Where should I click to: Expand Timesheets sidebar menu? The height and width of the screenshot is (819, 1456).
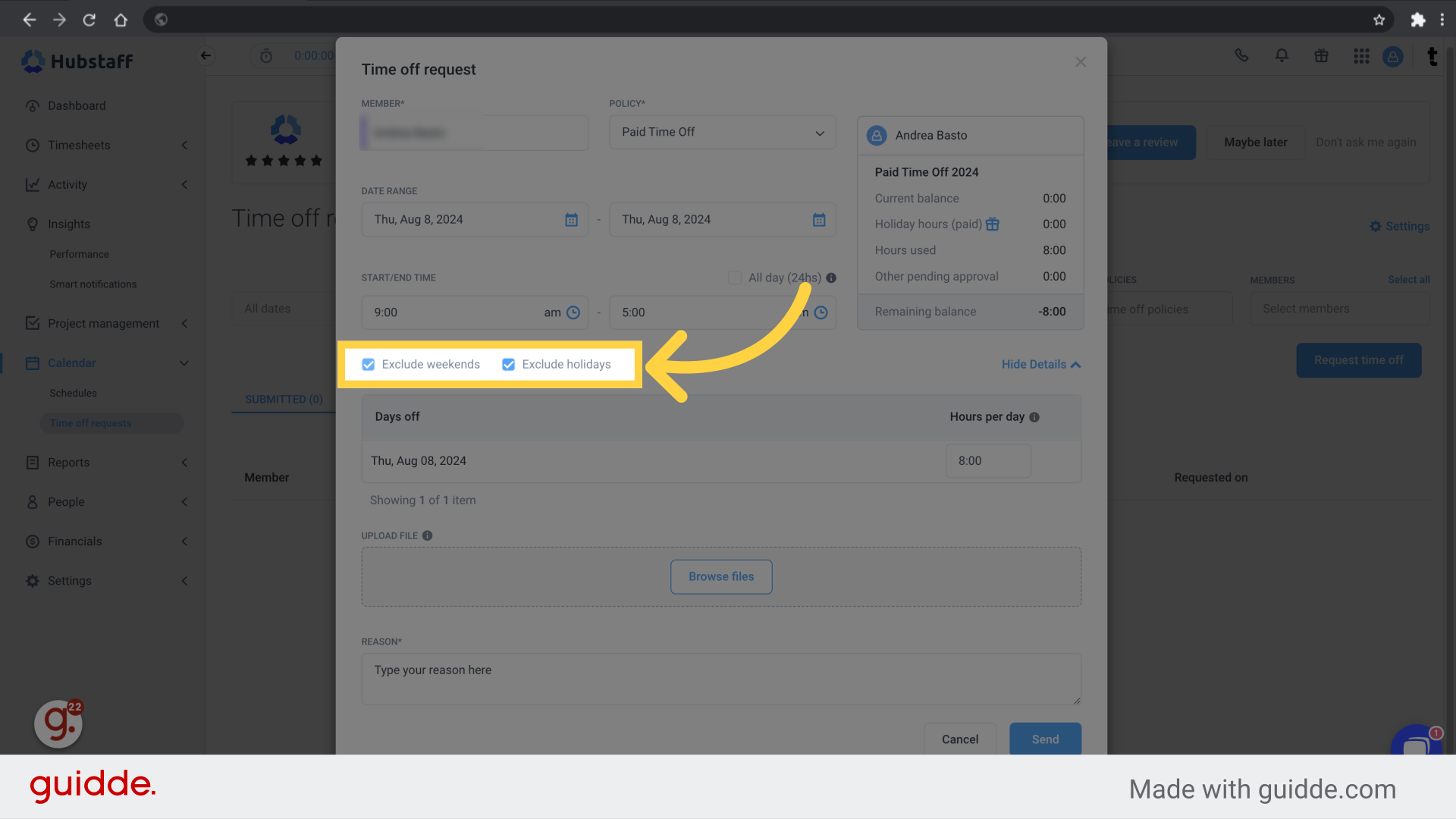[79, 145]
